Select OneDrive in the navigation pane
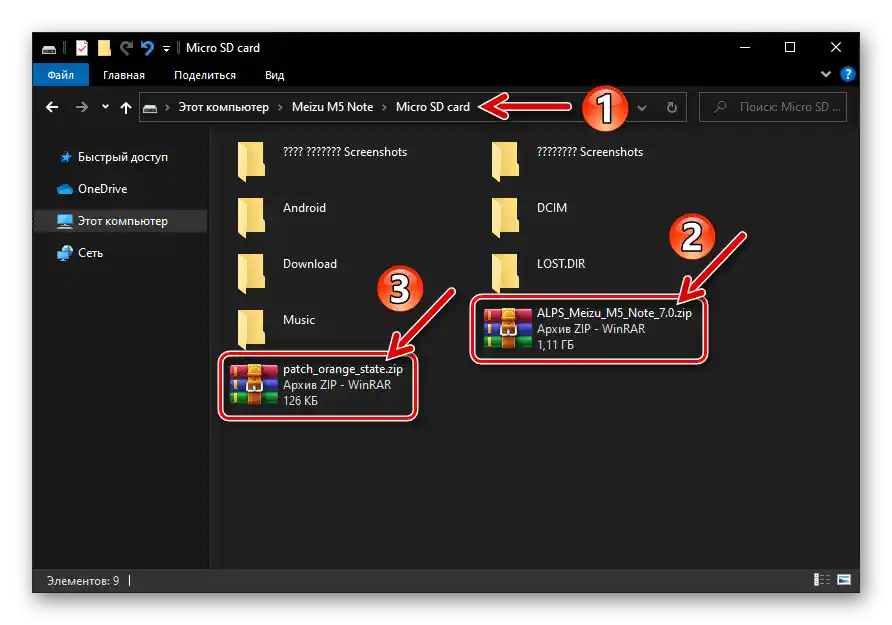The width and height of the screenshot is (892, 625). click(102, 189)
